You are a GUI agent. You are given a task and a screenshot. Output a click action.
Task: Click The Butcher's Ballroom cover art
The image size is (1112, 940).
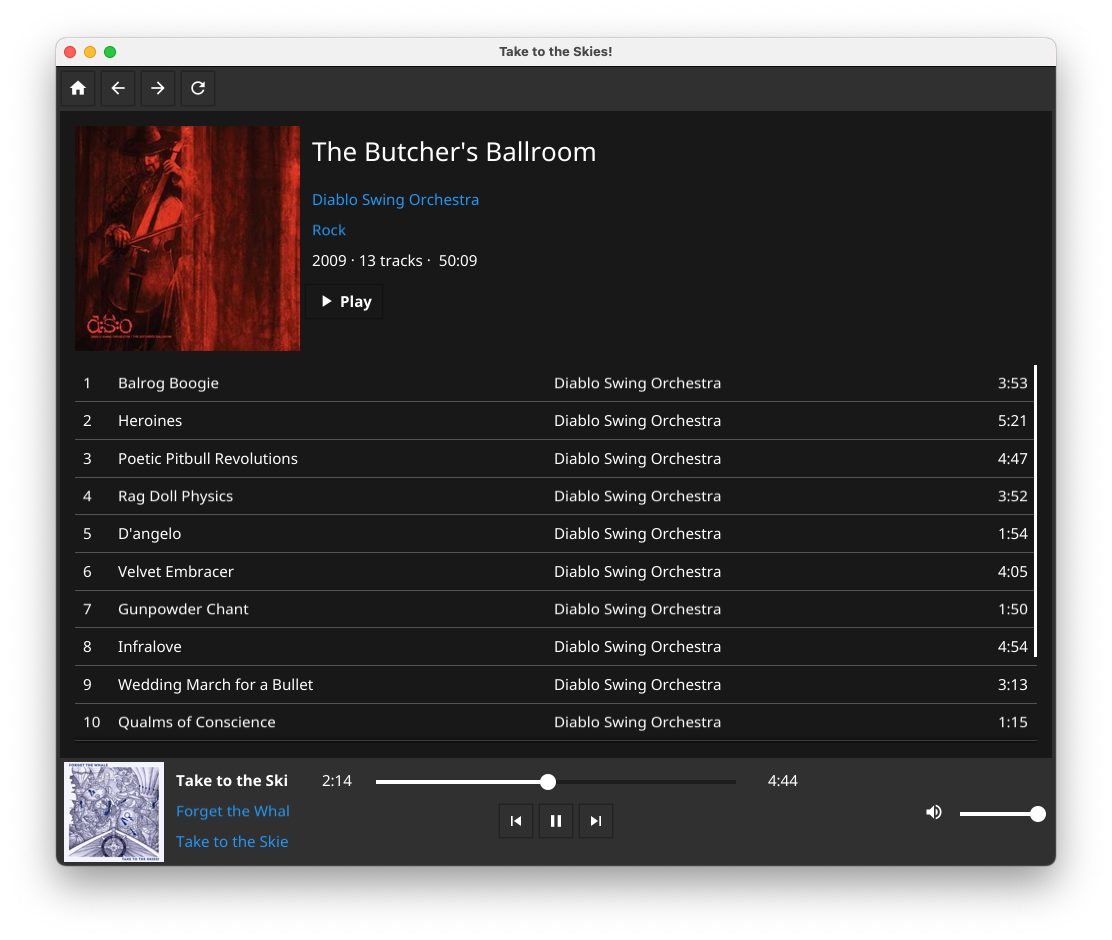(x=187, y=238)
